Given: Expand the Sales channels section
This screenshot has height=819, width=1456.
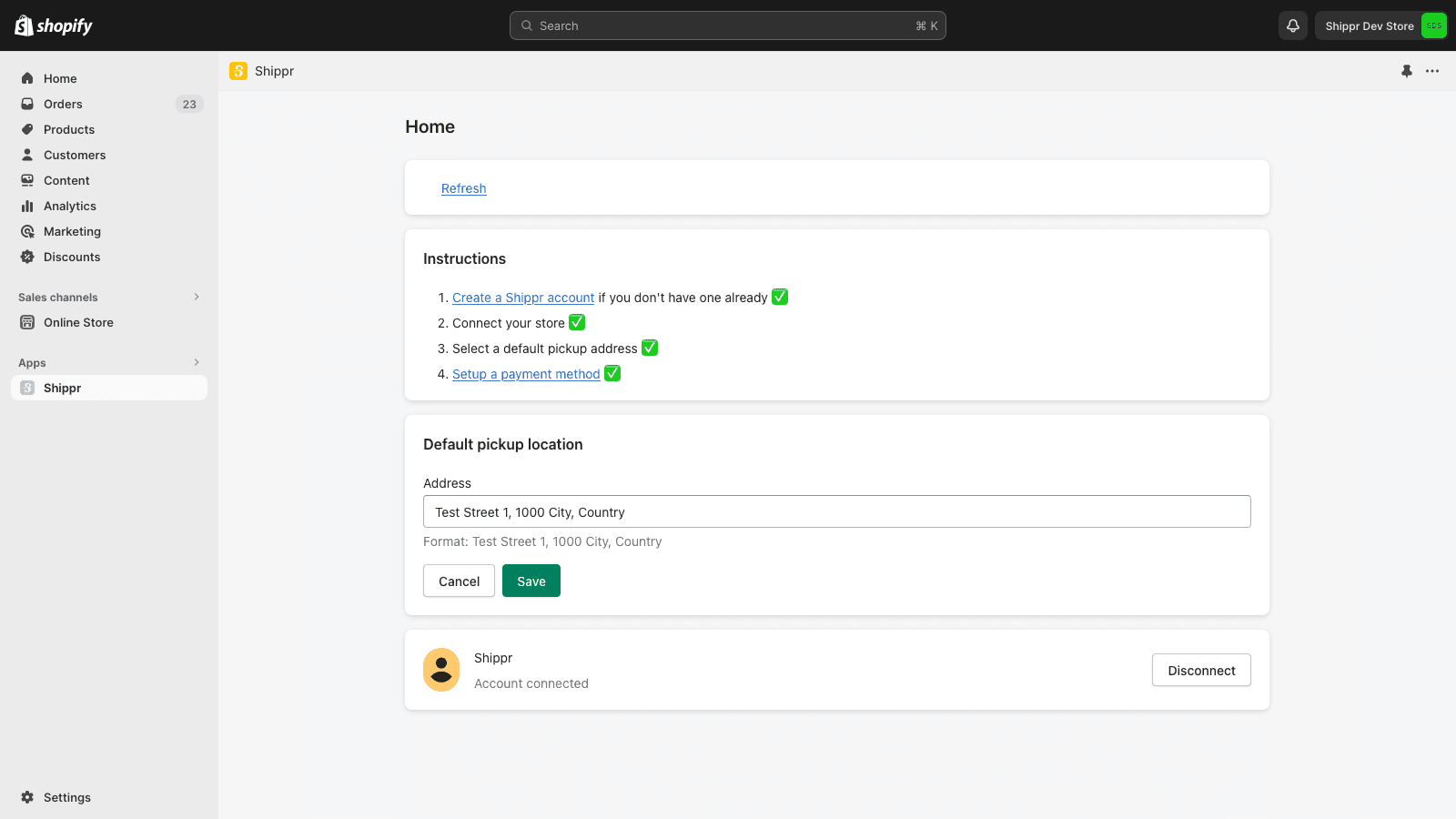Looking at the screenshot, I should 197,298.
